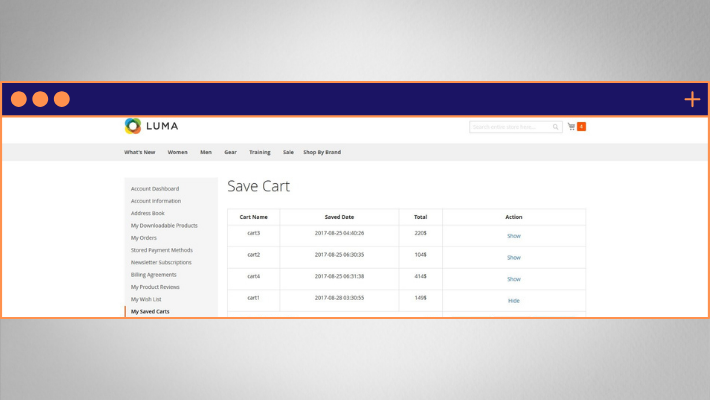Show the cart4 saved cart details
This screenshot has width=710, height=400.
click(513, 279)
